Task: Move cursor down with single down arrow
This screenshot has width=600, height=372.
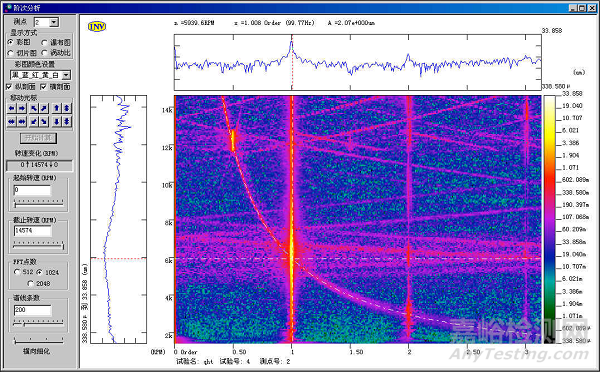Action: click(x=57, y=122)
